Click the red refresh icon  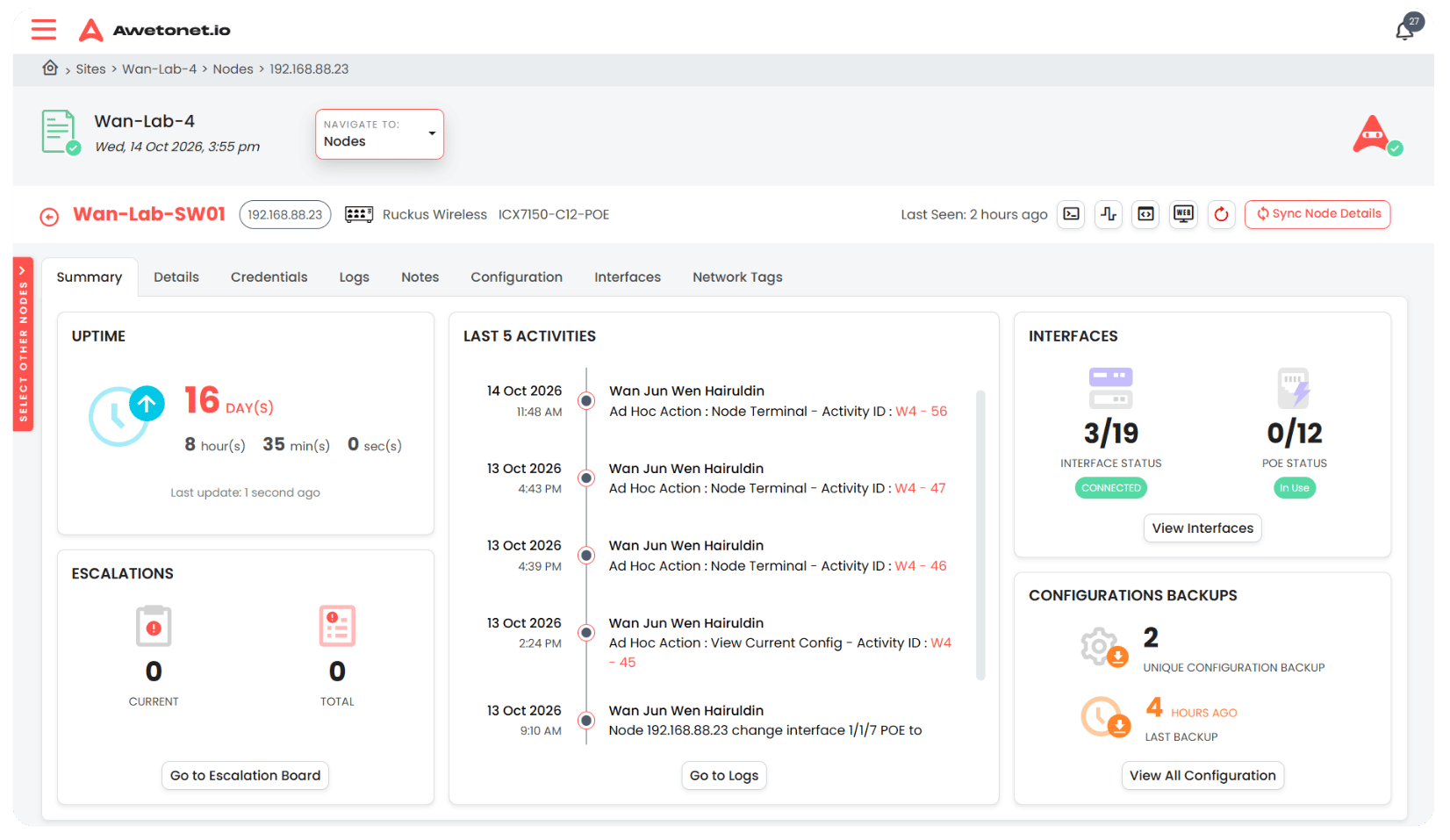[1221, 214]
